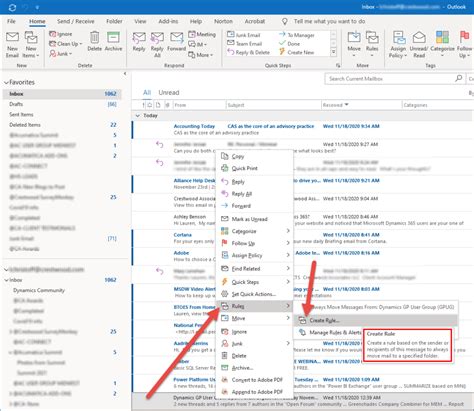Switch to the Unread filter
Screen dimensions: 474x411
[169, 93]
